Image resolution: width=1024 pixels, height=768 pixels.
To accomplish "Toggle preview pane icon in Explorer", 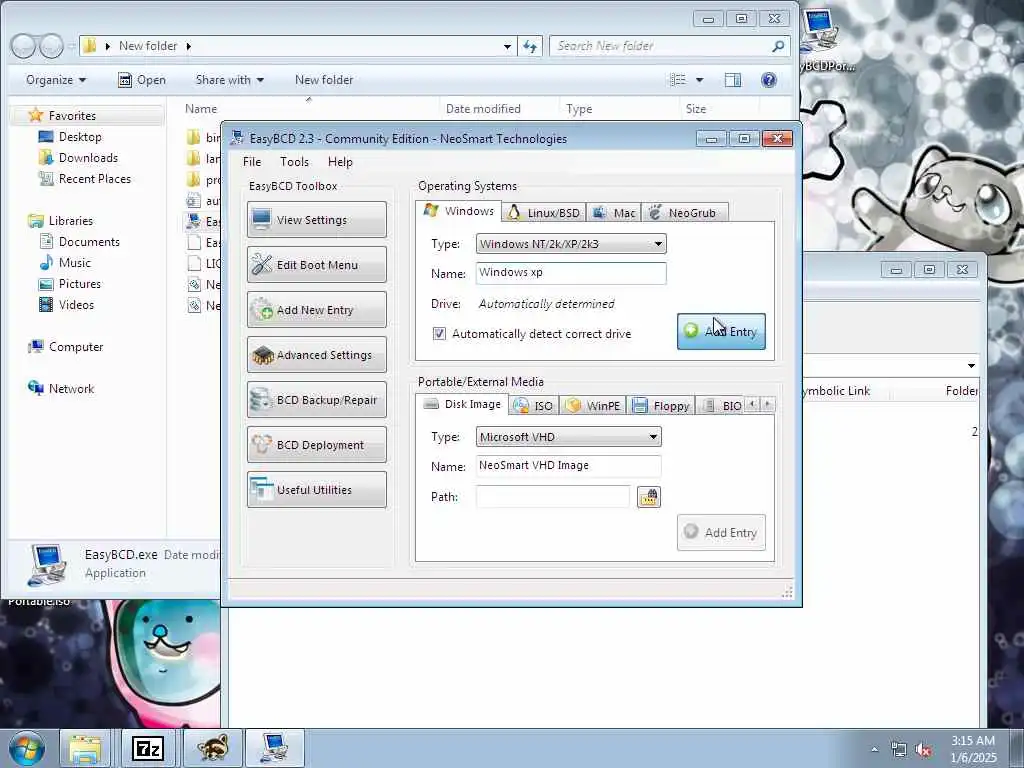I will pos(733,80).
